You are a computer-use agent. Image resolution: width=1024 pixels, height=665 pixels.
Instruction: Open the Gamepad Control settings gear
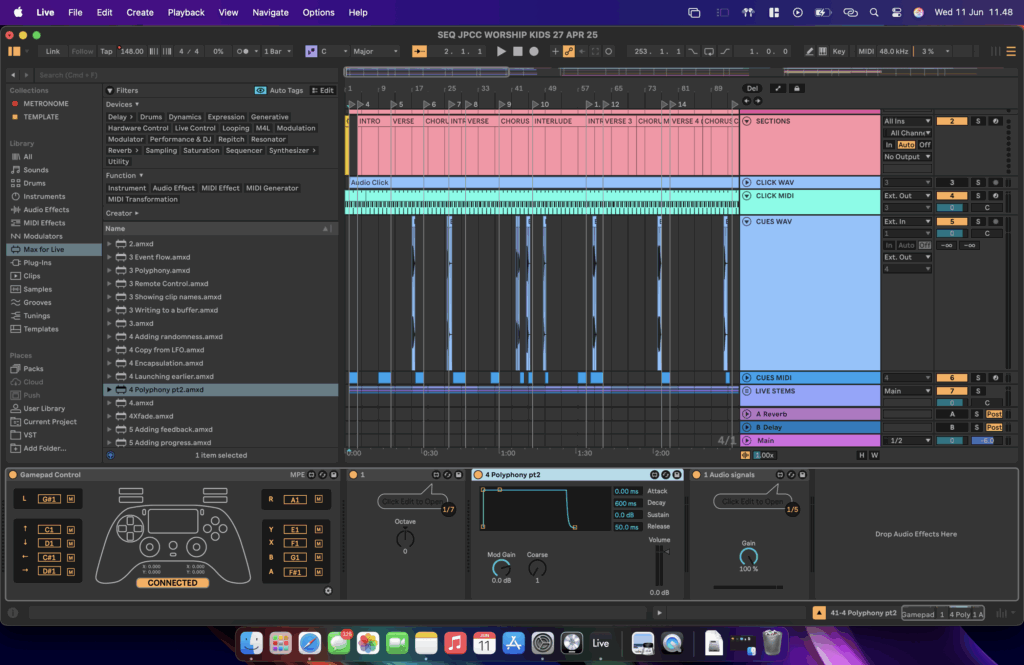(328, 591)
